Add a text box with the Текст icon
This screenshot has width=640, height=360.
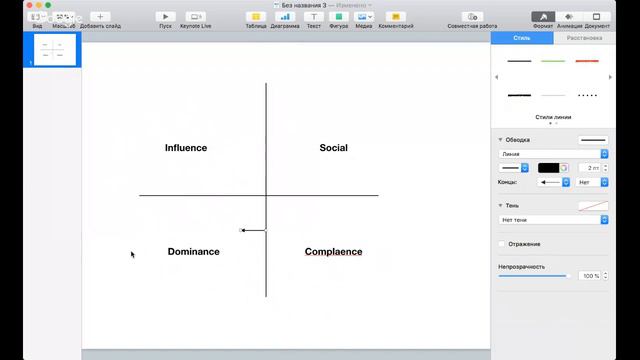click(x=313, y=17)
